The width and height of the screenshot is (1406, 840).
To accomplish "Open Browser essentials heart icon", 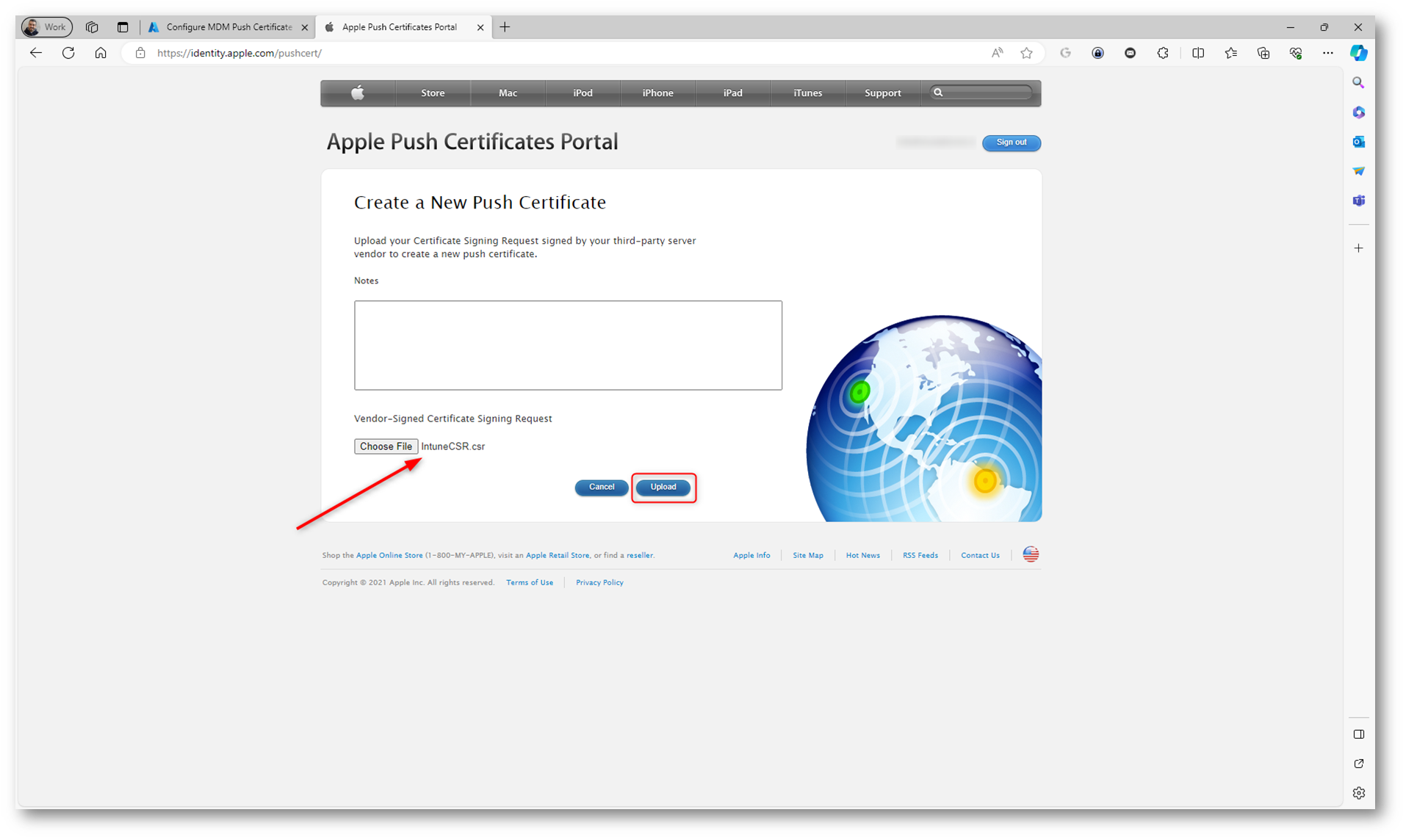I will click(1296, 53).
